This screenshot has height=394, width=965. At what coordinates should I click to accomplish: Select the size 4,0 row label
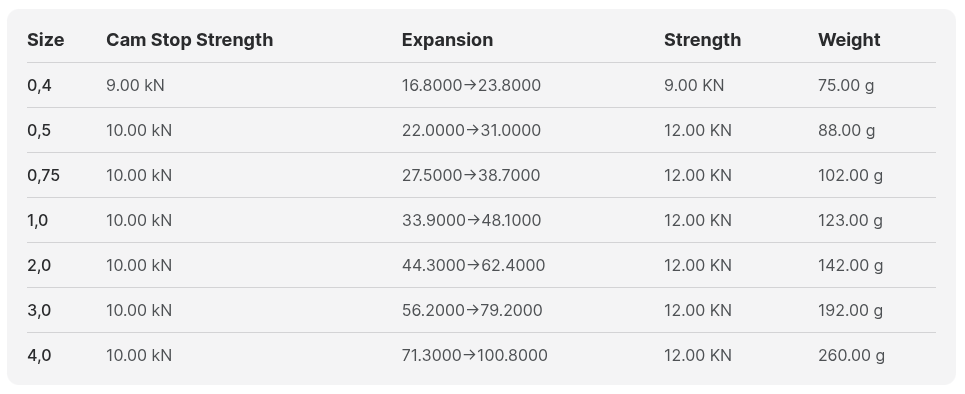click(x=39, y=355)
